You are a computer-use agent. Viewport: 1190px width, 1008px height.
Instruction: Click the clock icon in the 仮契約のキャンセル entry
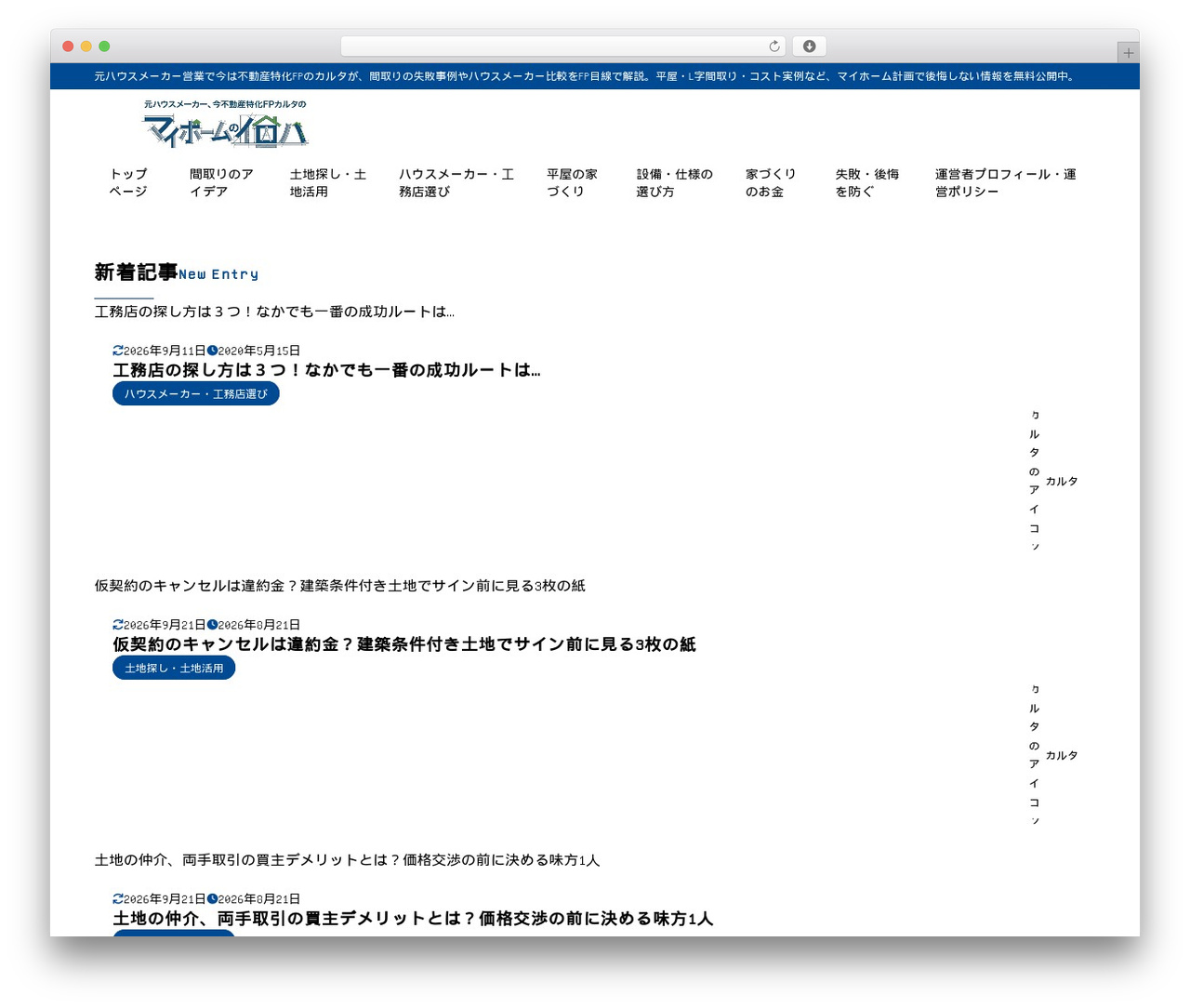click(212, 625)
